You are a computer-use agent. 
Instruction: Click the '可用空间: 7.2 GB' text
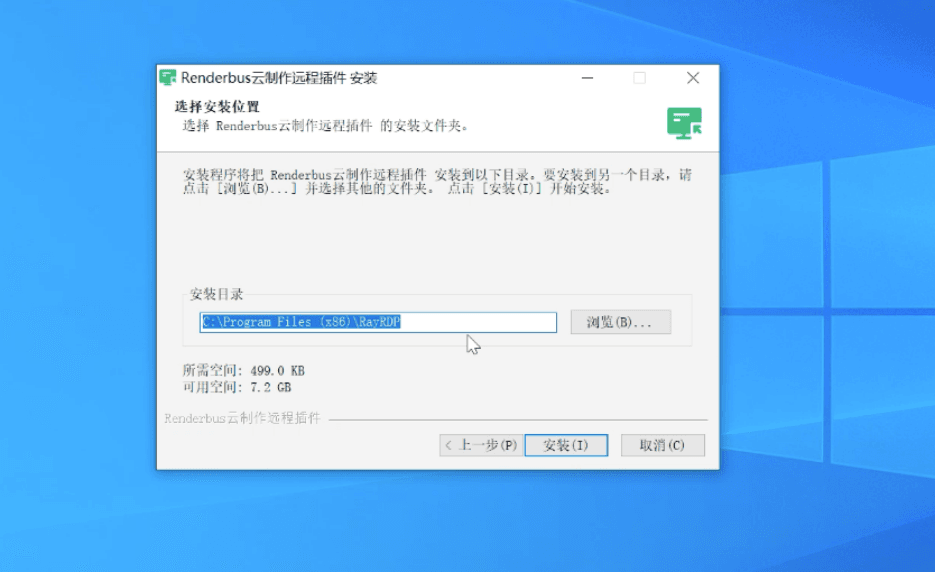(237, 387)
